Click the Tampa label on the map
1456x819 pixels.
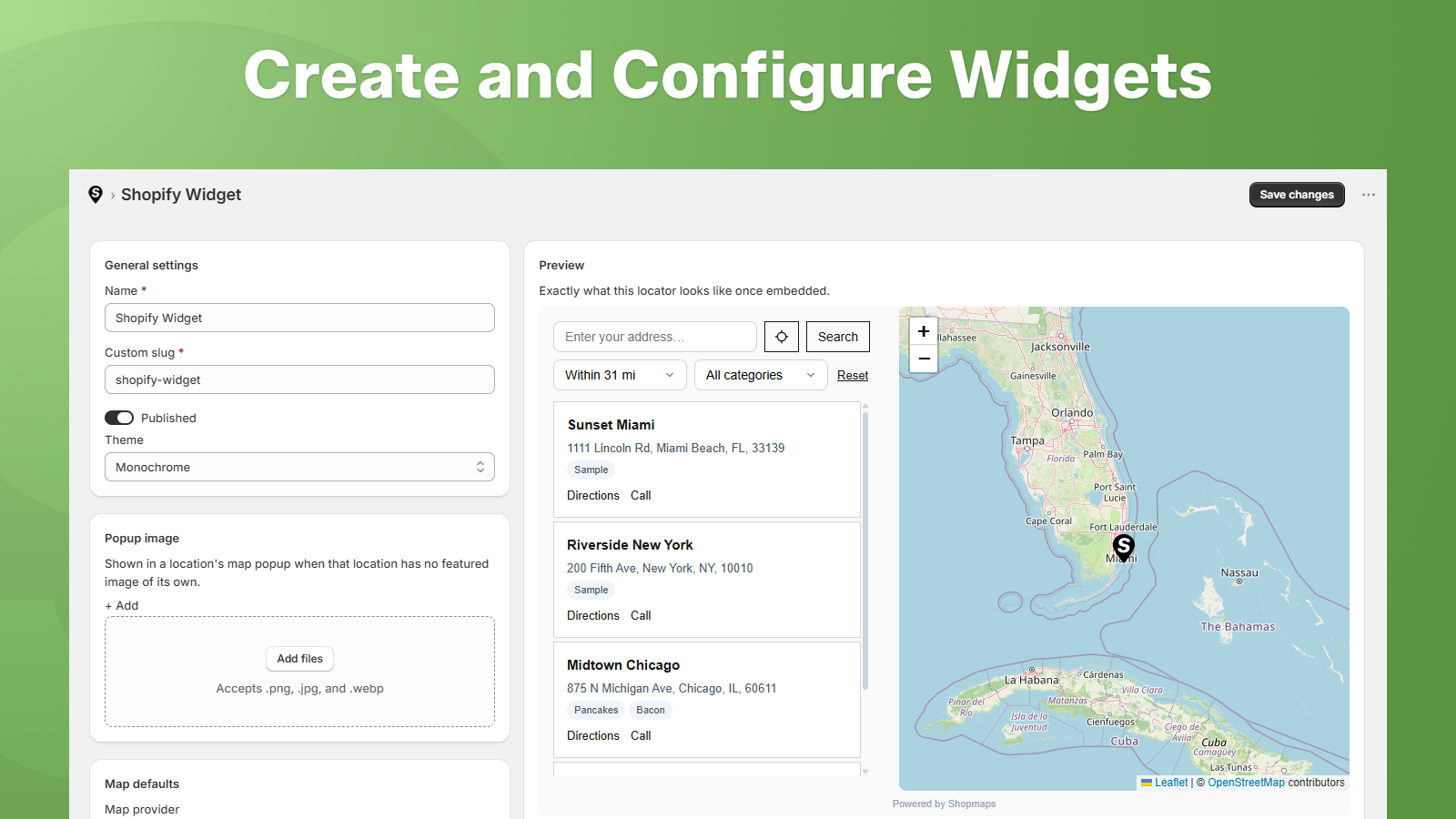pos(1027,440)
